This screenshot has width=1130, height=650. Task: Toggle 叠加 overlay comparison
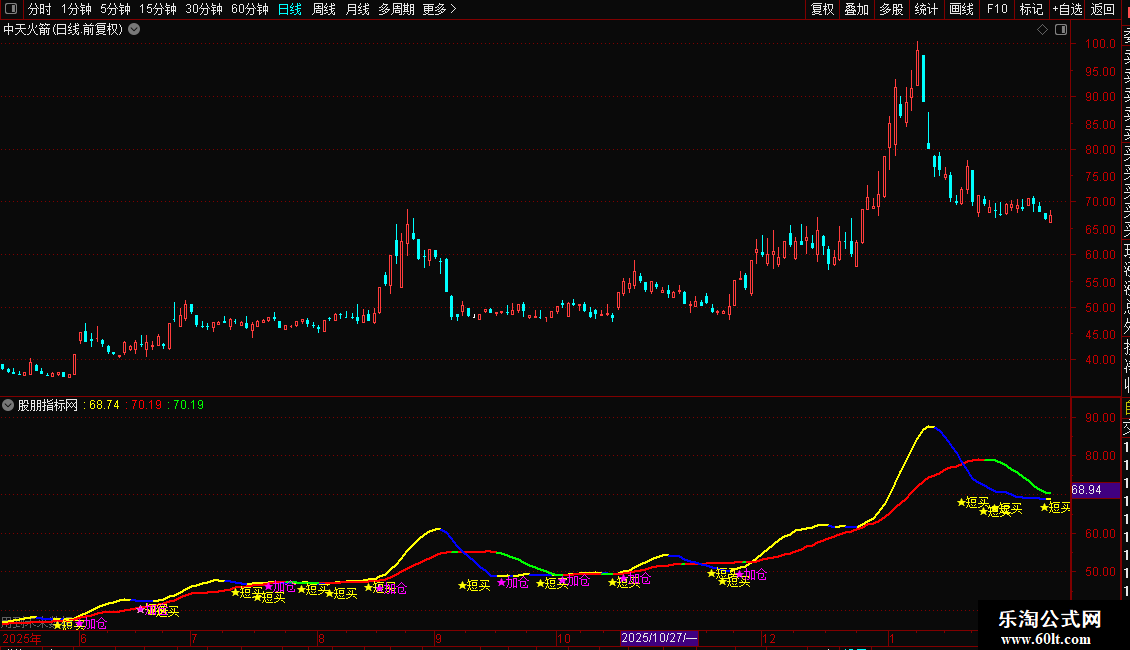(x=857, y=9)
